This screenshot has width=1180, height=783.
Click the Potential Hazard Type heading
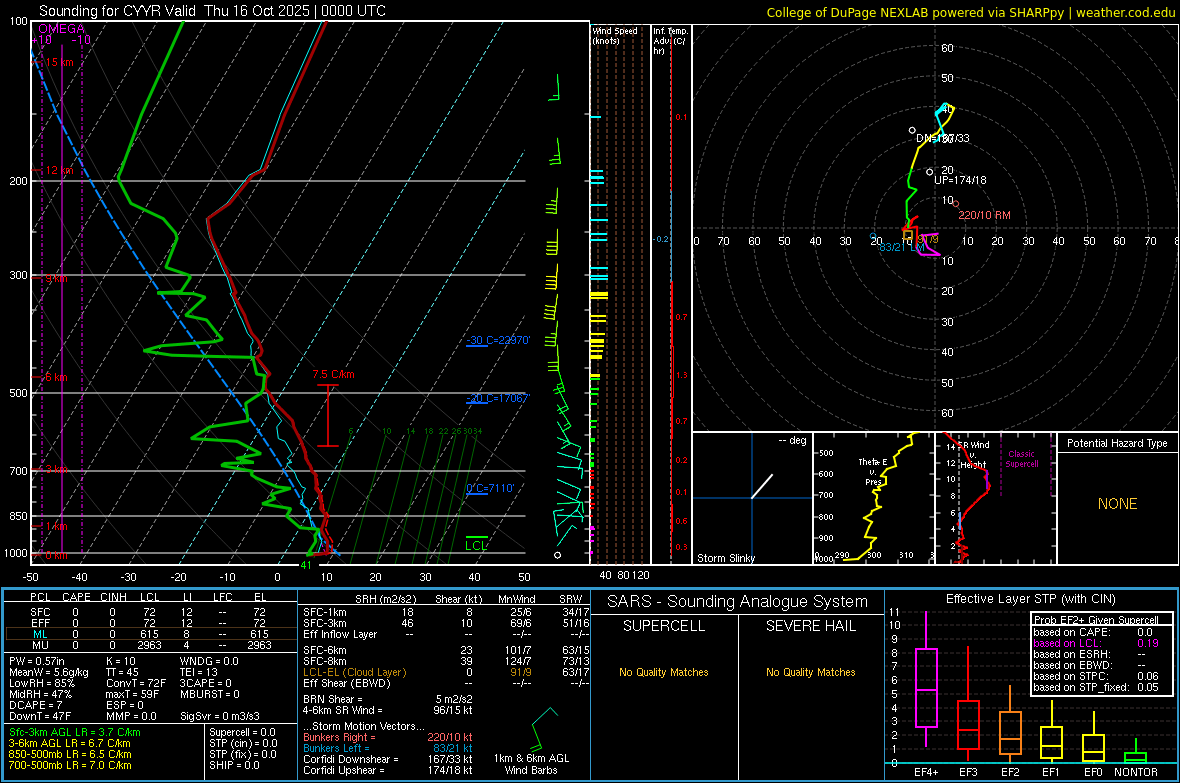coord(1117,443)
